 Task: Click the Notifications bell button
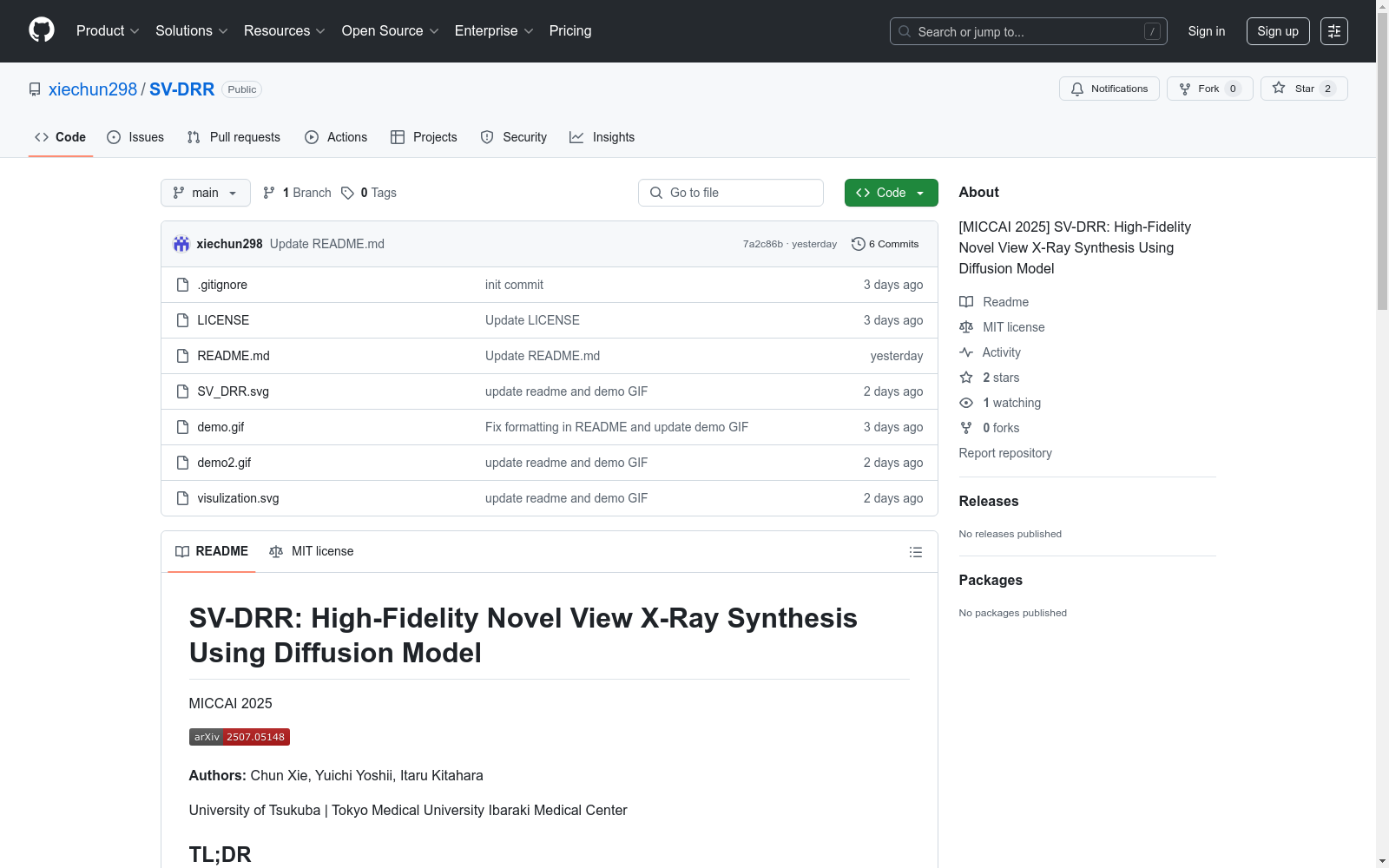[1109, 89]
